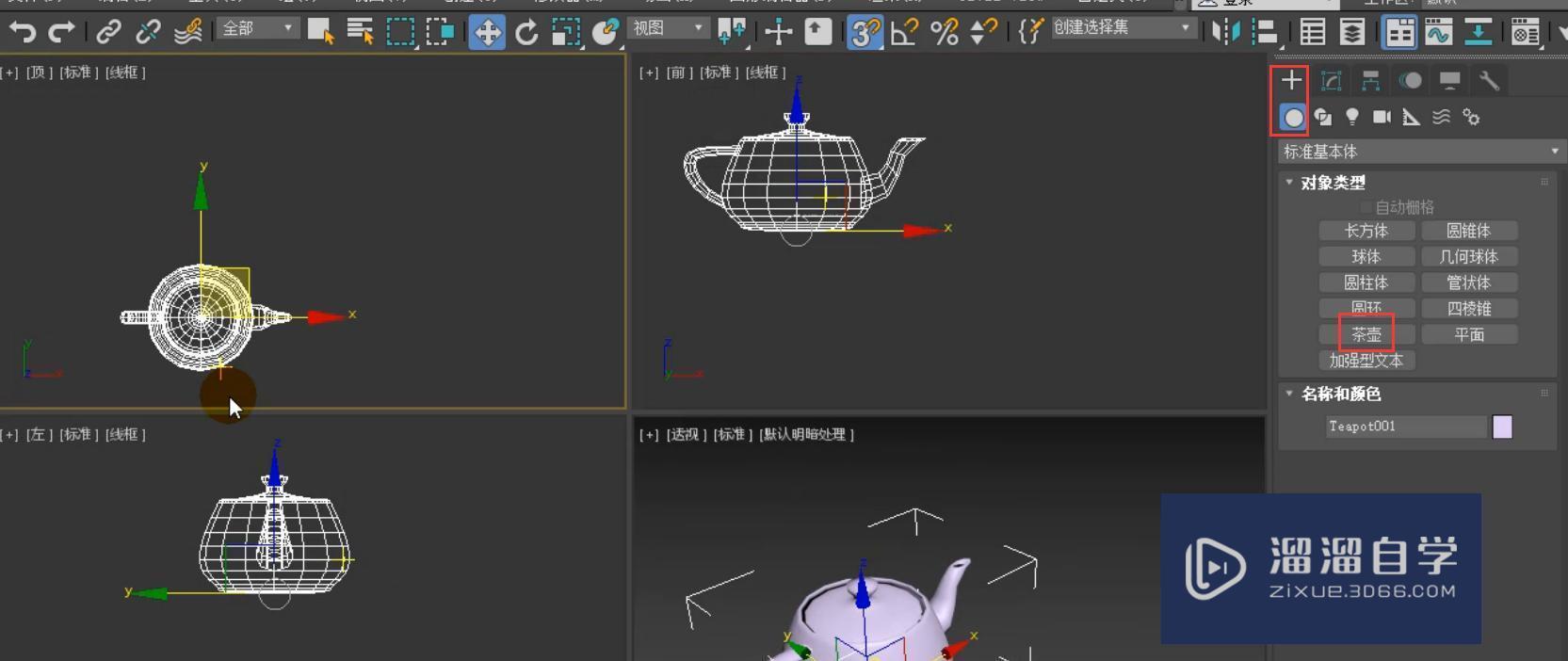Screen dimensions: 1568x661
Task: Toggle the Window/Crossing selection icon
Action: pyautogui.click(x=440, y=32)
